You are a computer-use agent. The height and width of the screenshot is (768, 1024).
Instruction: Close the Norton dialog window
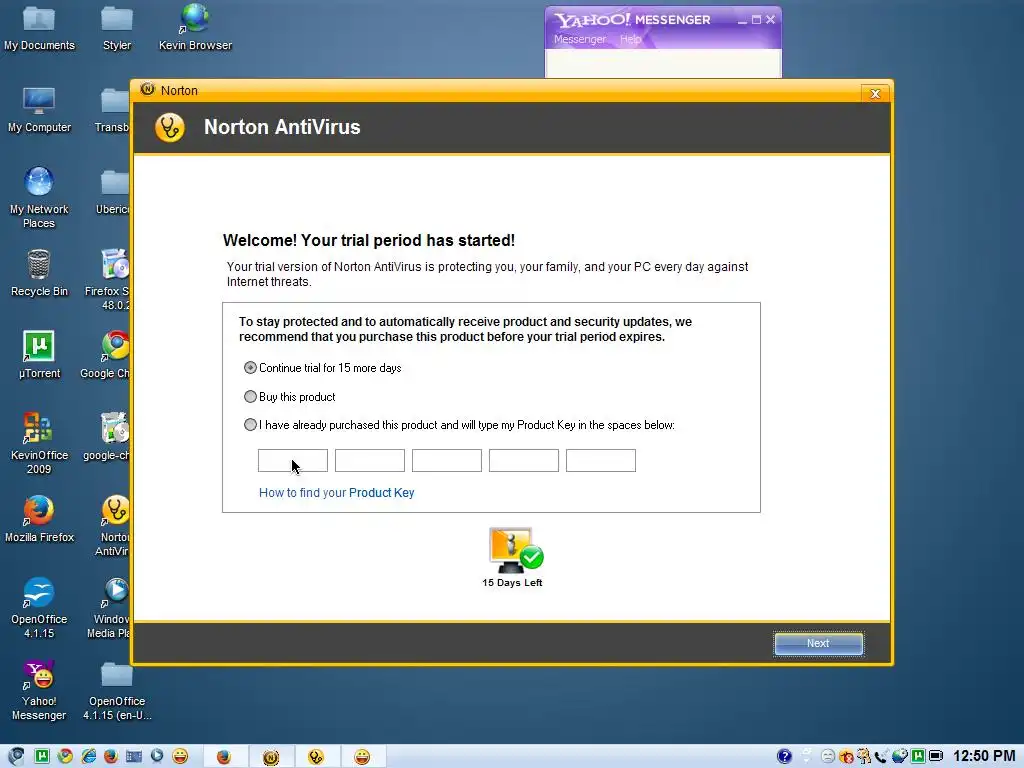pos(875,93)
